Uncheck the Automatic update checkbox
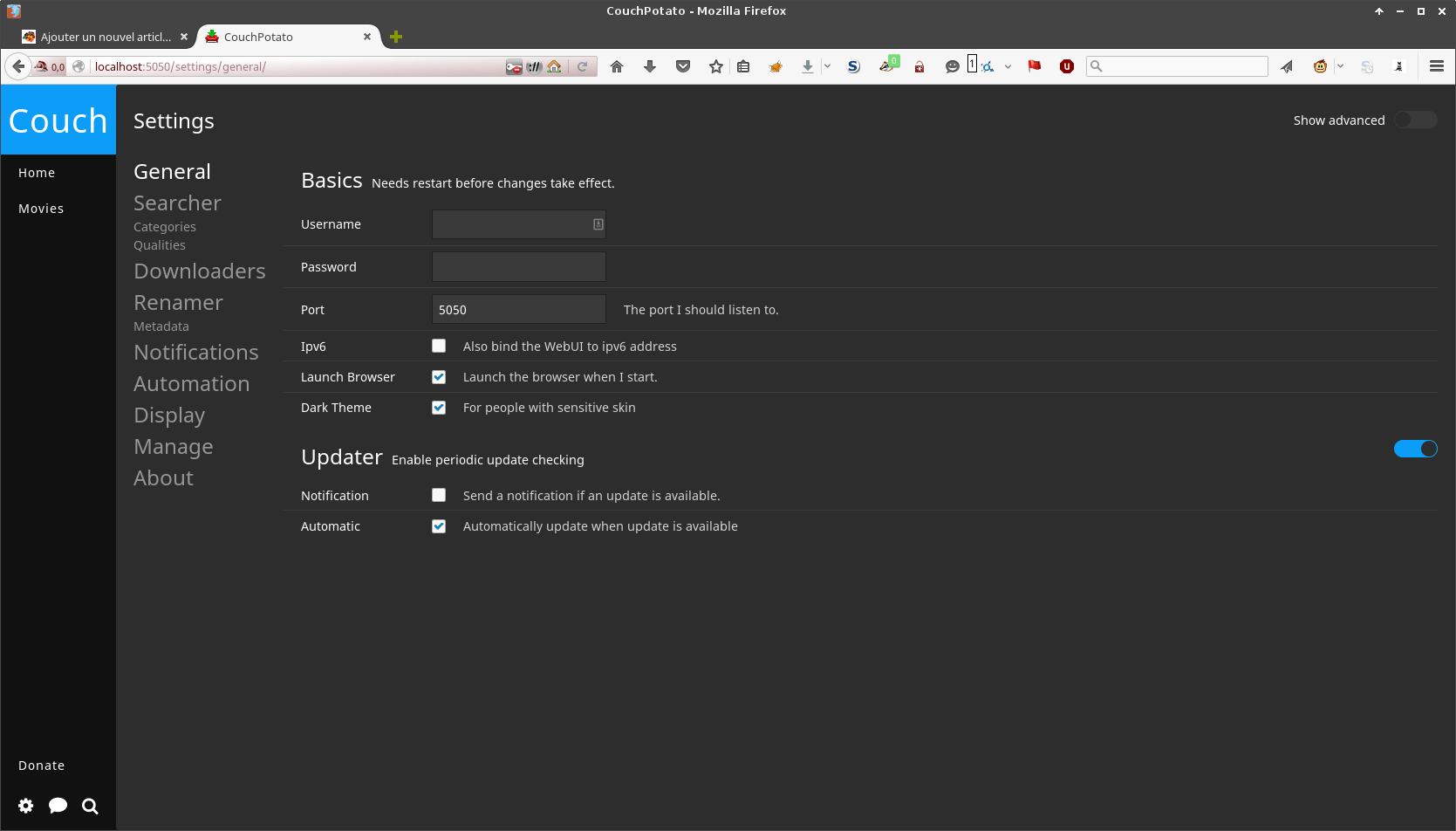 click(x=439, y=526)
